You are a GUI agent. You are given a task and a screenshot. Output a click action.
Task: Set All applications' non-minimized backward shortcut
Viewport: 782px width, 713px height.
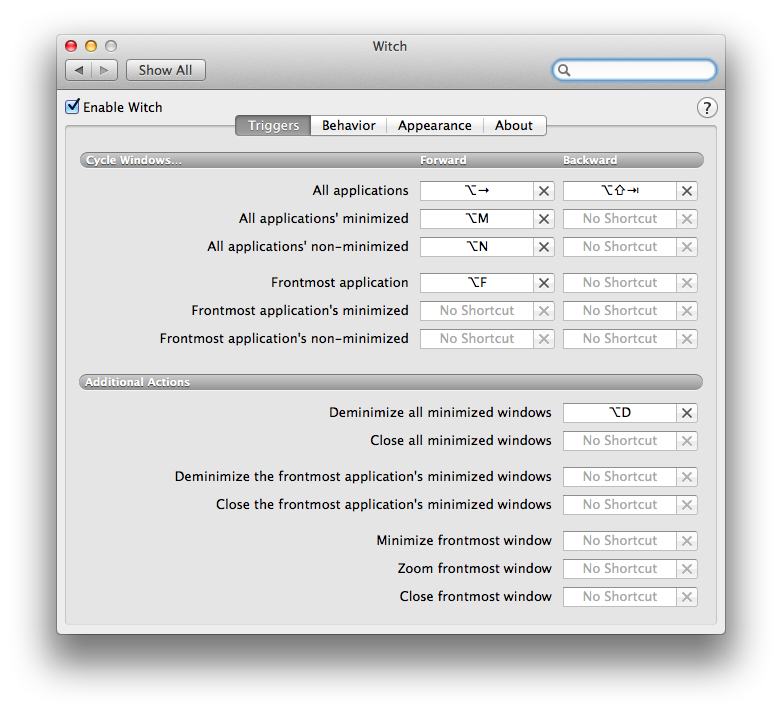[620, 247]
